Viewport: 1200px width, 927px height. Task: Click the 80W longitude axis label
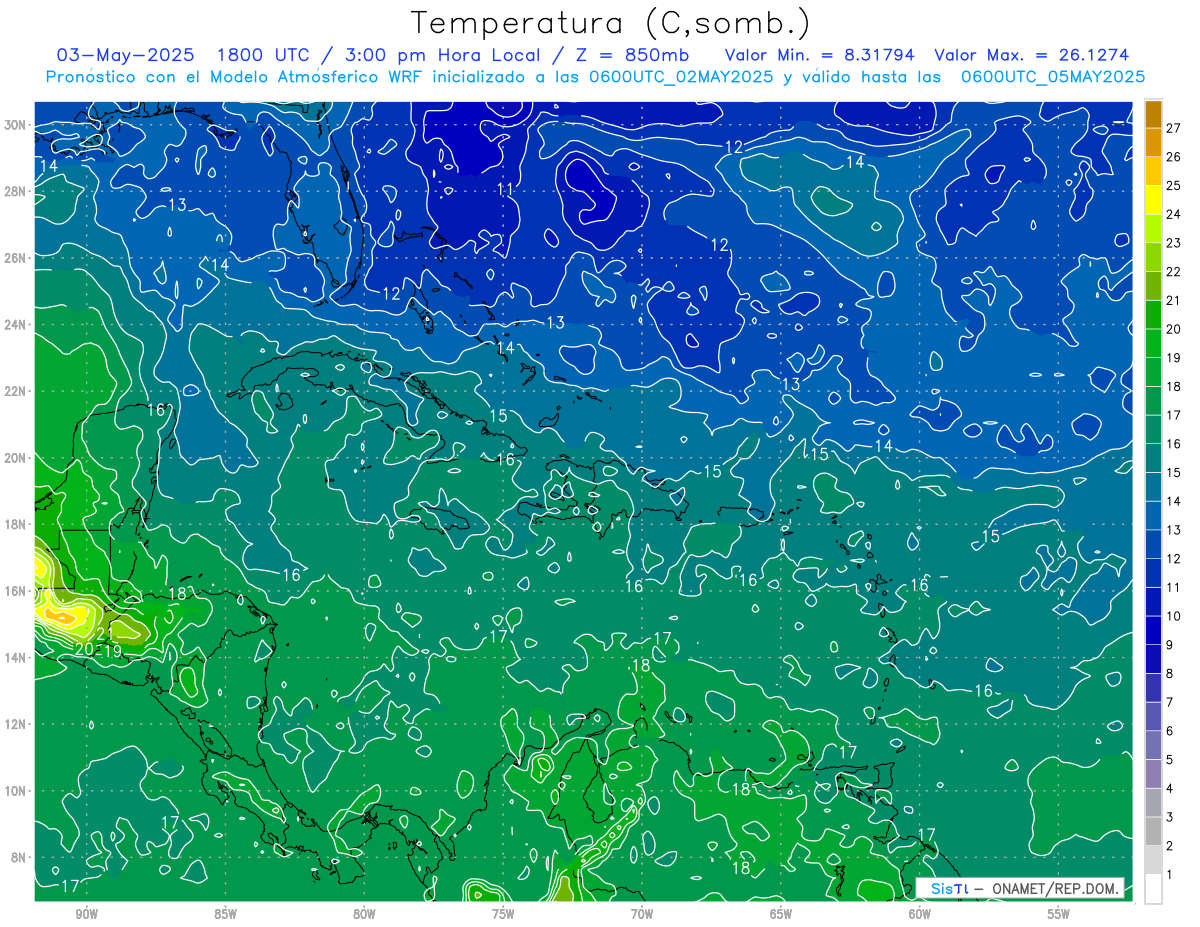coord(364,914)
